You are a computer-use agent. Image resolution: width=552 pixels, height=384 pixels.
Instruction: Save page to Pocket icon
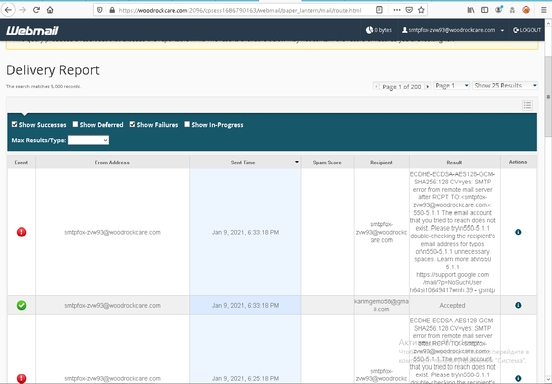pos(409,10)
